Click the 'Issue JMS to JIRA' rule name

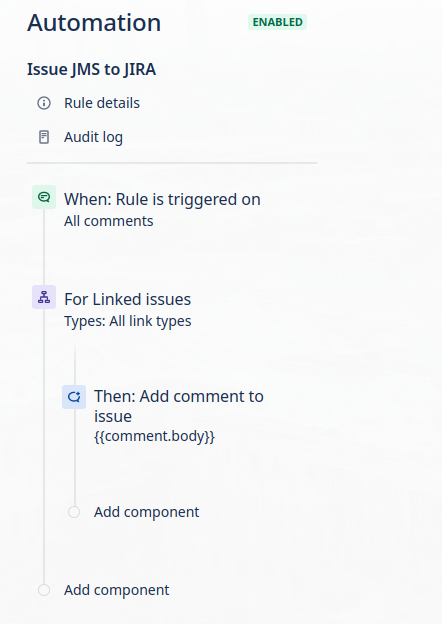point(92,69)
